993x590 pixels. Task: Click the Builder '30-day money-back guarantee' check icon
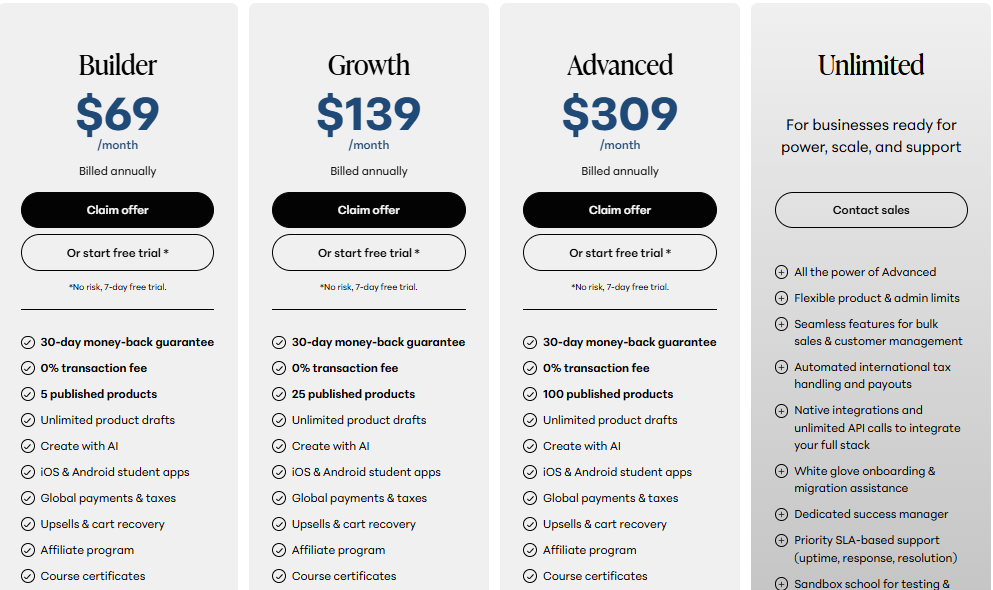pyautogui.click(x=28, y=342)
